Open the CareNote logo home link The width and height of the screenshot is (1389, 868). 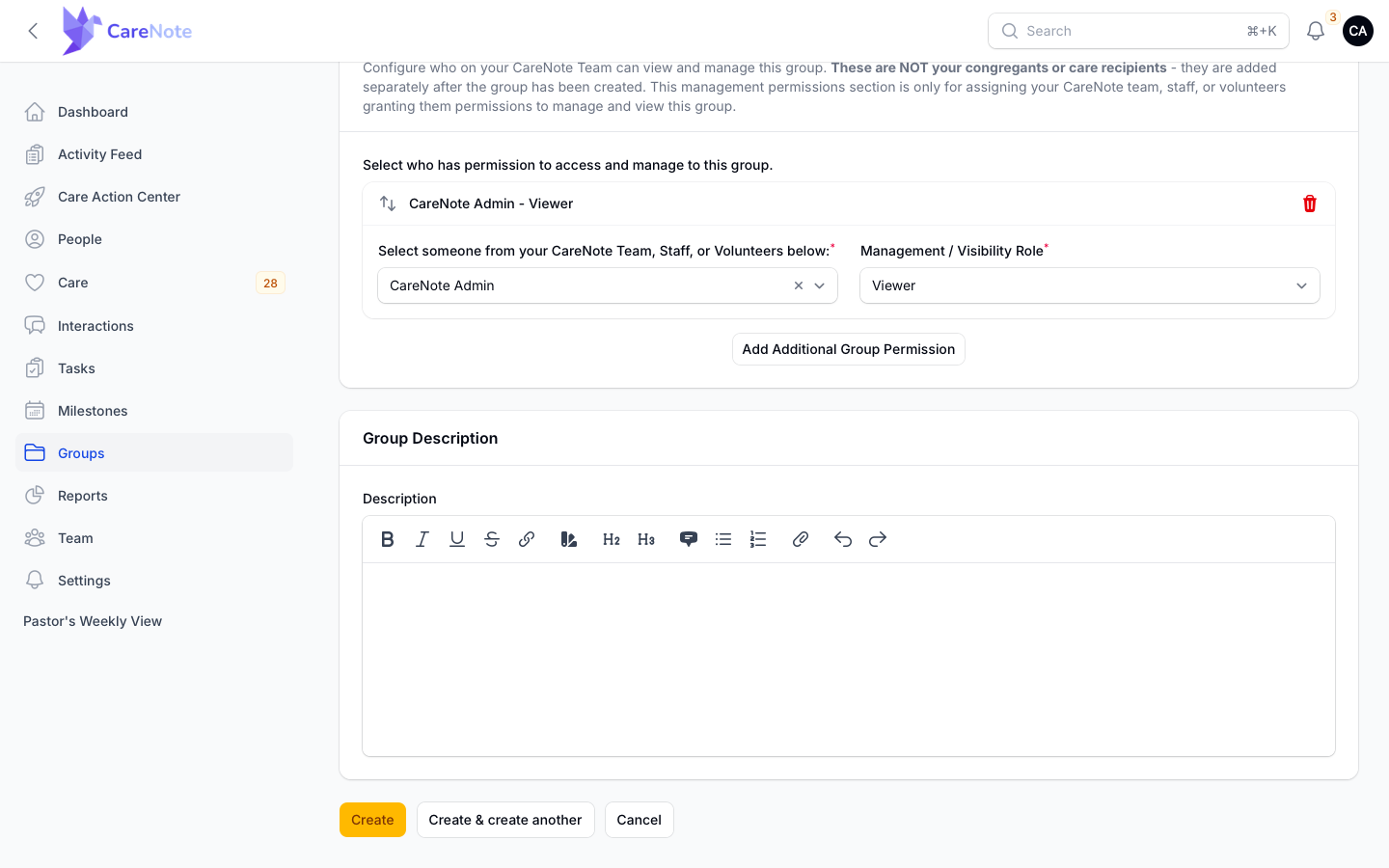tap(127, 31)
